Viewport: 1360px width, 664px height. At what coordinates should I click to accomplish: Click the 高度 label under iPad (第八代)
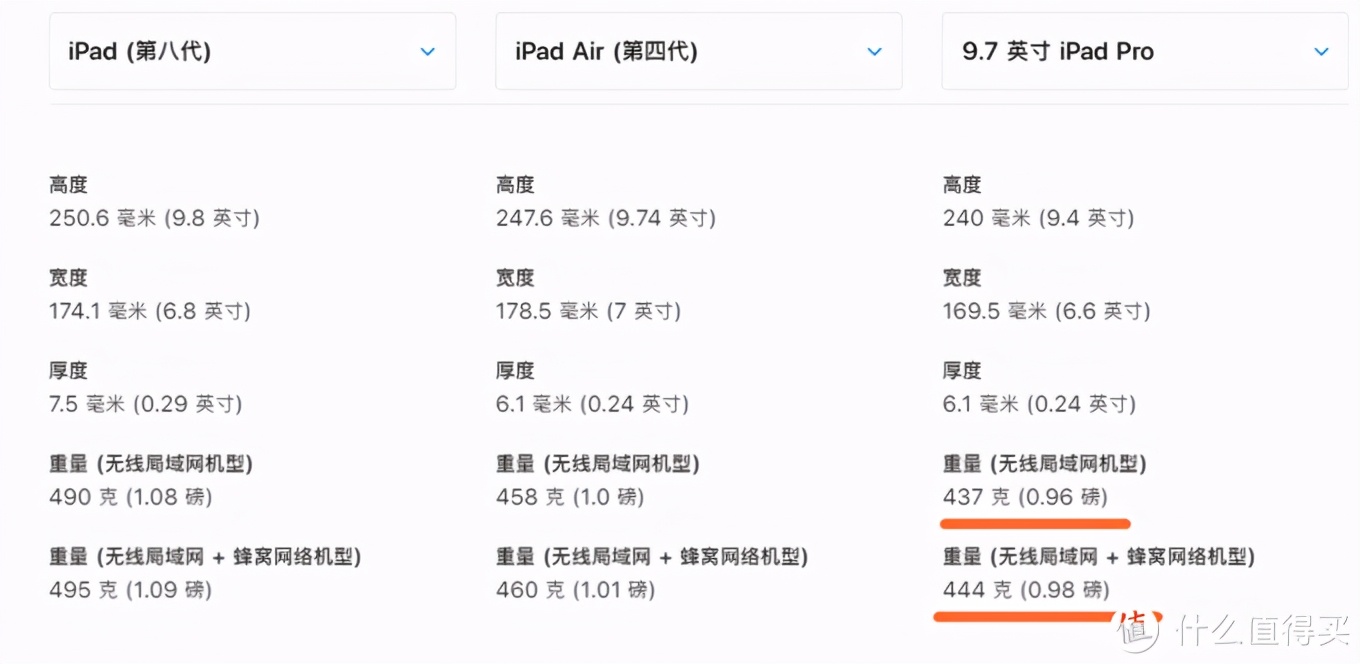(68, 184)
